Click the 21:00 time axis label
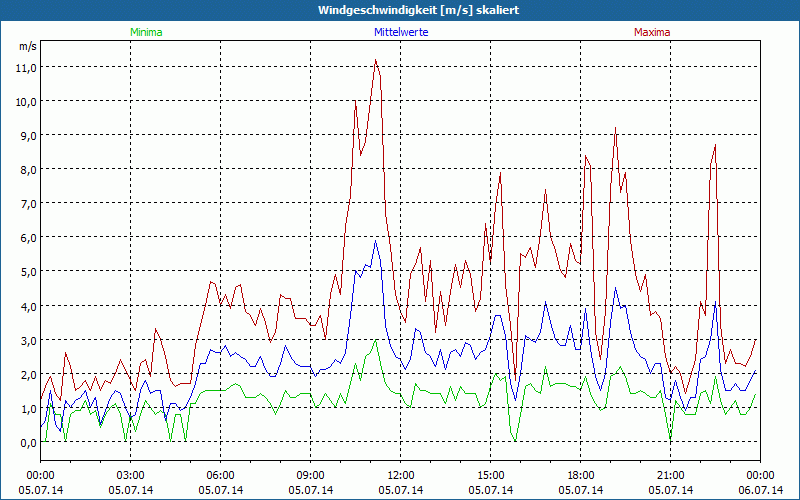800x500 pixels. (670, 476)
